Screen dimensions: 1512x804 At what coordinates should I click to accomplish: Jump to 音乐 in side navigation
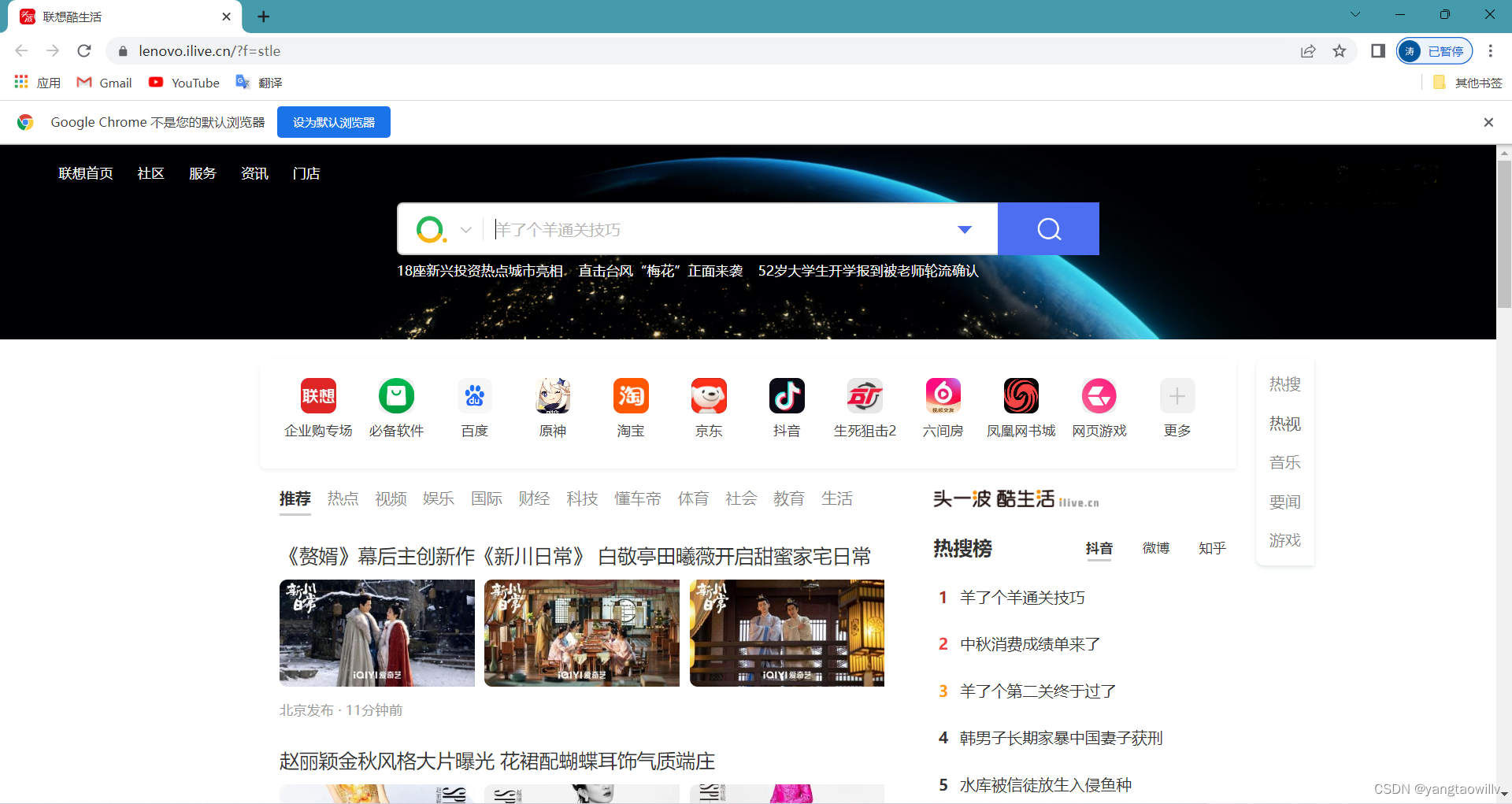(x=1285, y=462)
